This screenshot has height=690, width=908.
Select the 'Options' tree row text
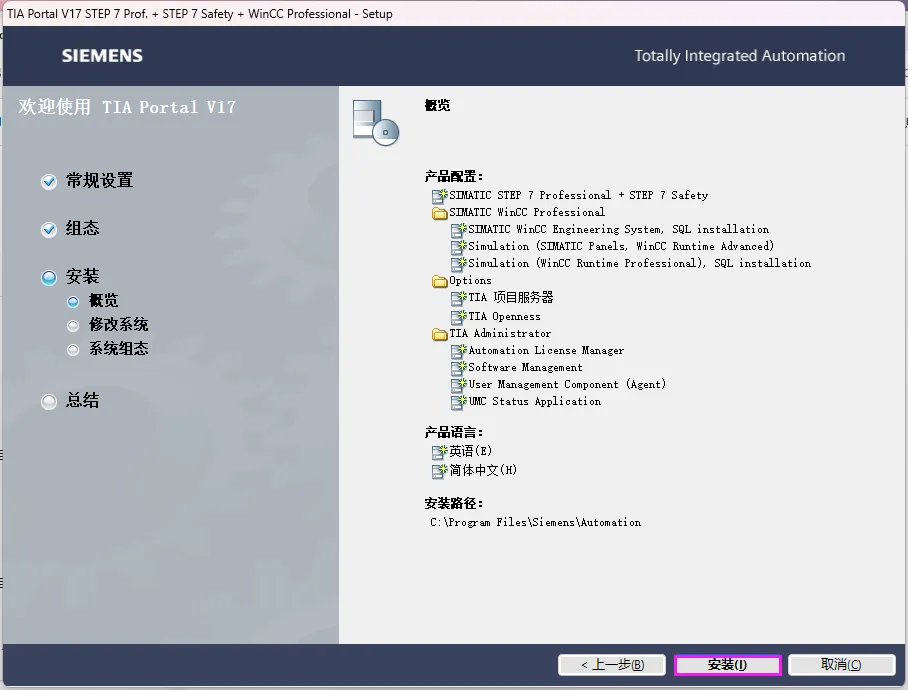[470, 281]
